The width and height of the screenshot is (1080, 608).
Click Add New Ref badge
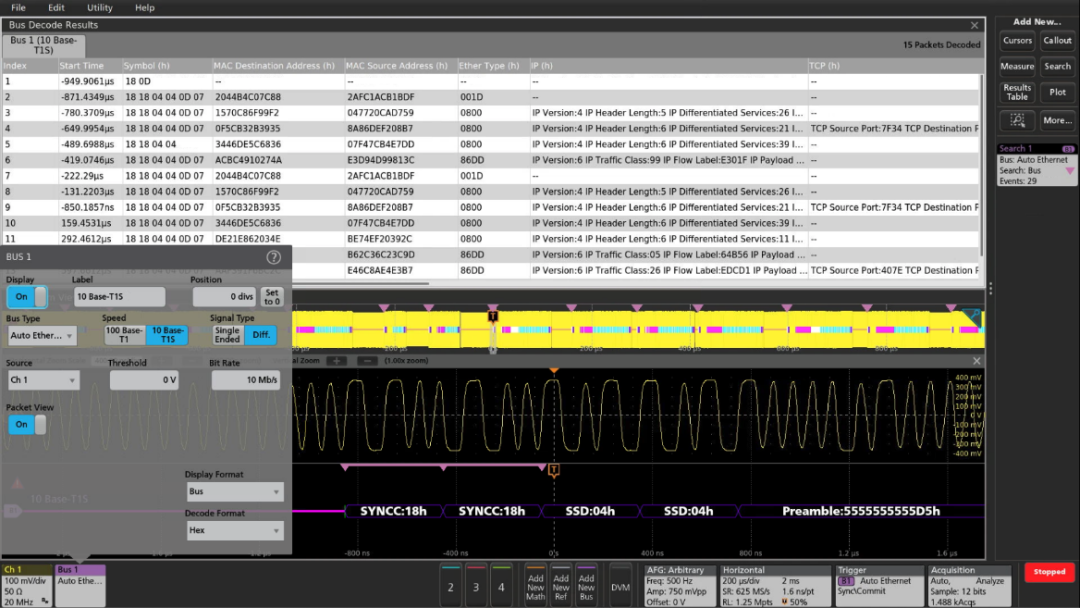[x=561, y=586]
